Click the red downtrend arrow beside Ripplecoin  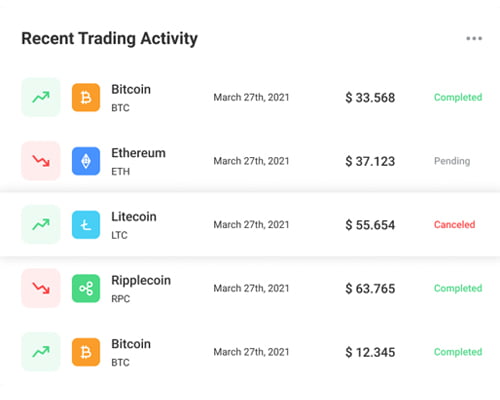pyautogui.click(x=41, y=288)
